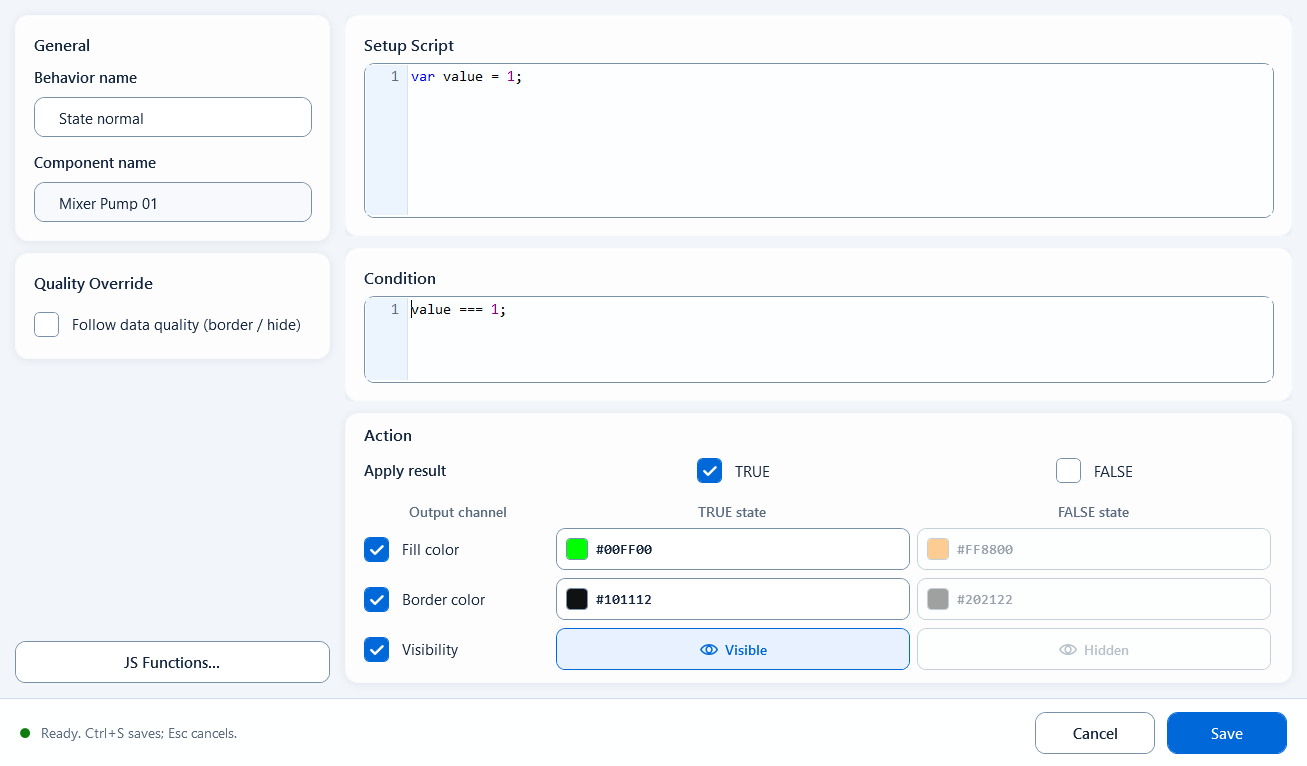This screenshot has width=1307, height=766.
Task: Open the orange #FF8800 FALSE fill swatch
Action: coord(938,549)
